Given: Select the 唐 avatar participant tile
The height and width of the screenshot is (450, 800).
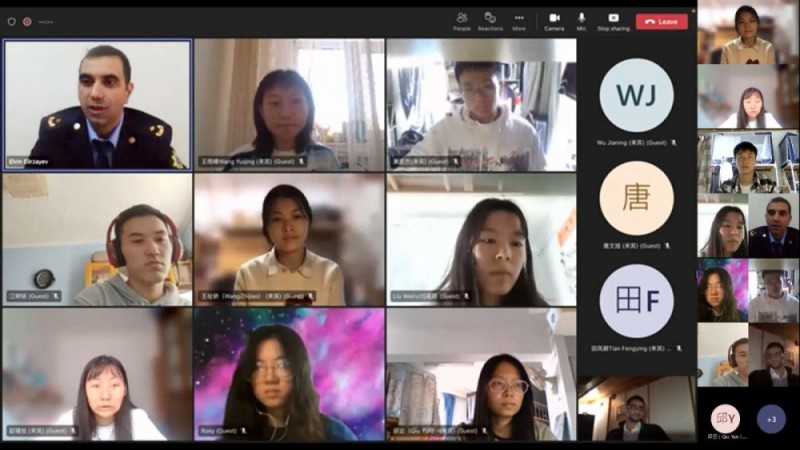Looking at the screenshot, I should pos(636,198).
